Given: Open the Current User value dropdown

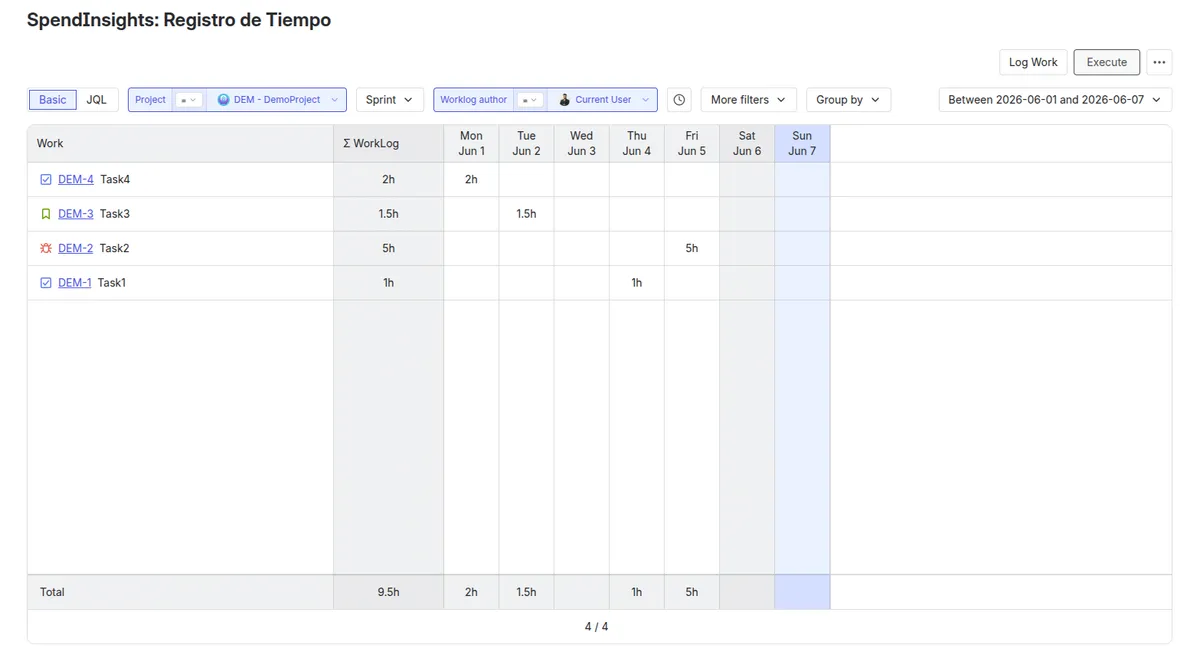Looking at the screenshot, I should 603,100.
